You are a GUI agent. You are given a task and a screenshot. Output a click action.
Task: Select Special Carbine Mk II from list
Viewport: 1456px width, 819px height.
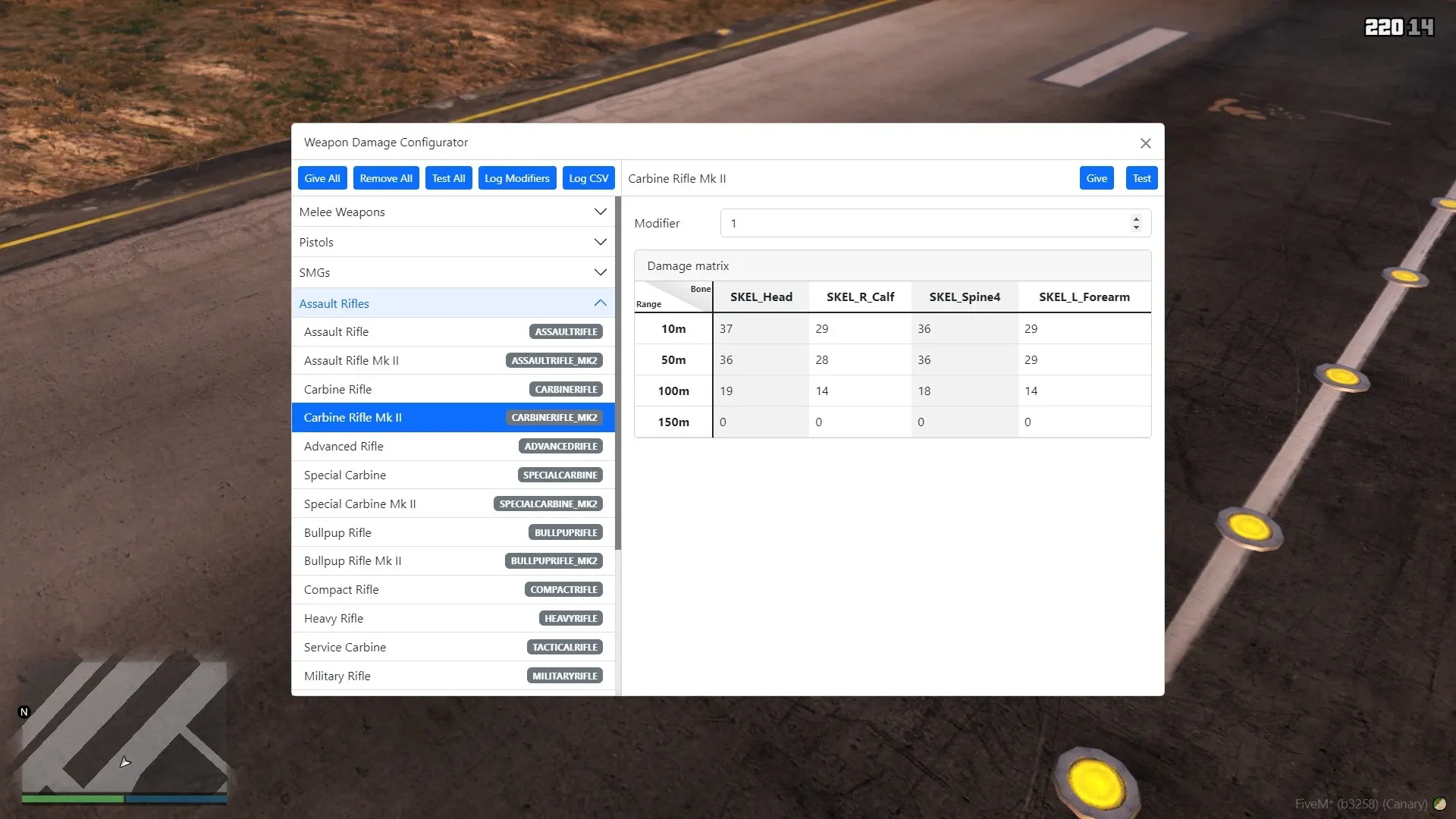tap(360, 503)
